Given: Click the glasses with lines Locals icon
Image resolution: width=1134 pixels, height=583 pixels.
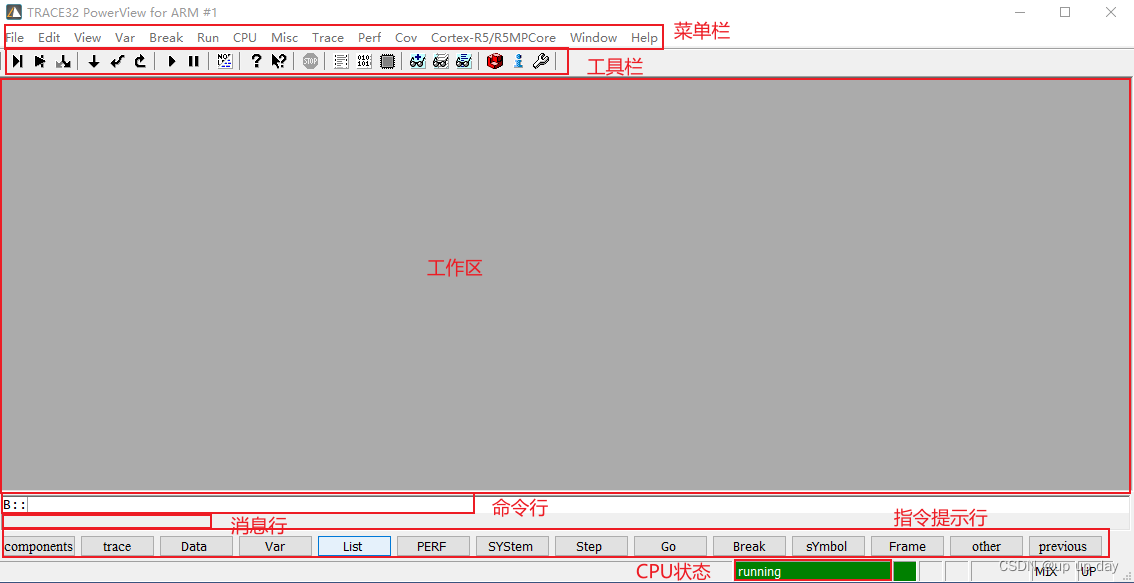Looking at the screenshot, I should [464, 61].
